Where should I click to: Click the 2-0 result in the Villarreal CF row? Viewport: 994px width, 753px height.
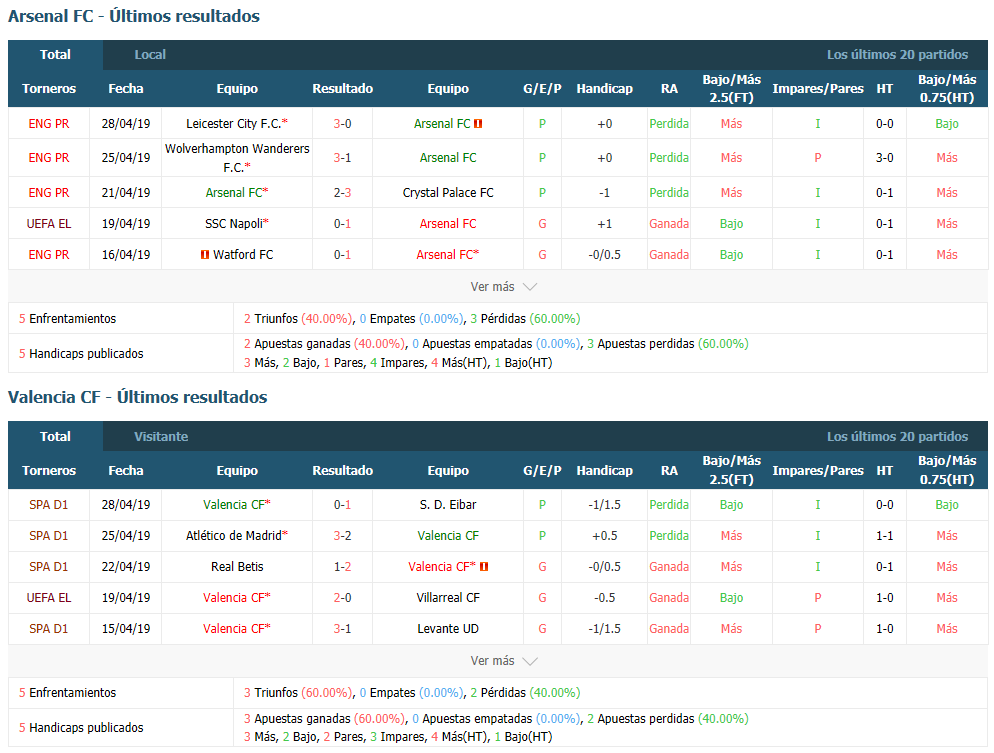coord(342,598)
